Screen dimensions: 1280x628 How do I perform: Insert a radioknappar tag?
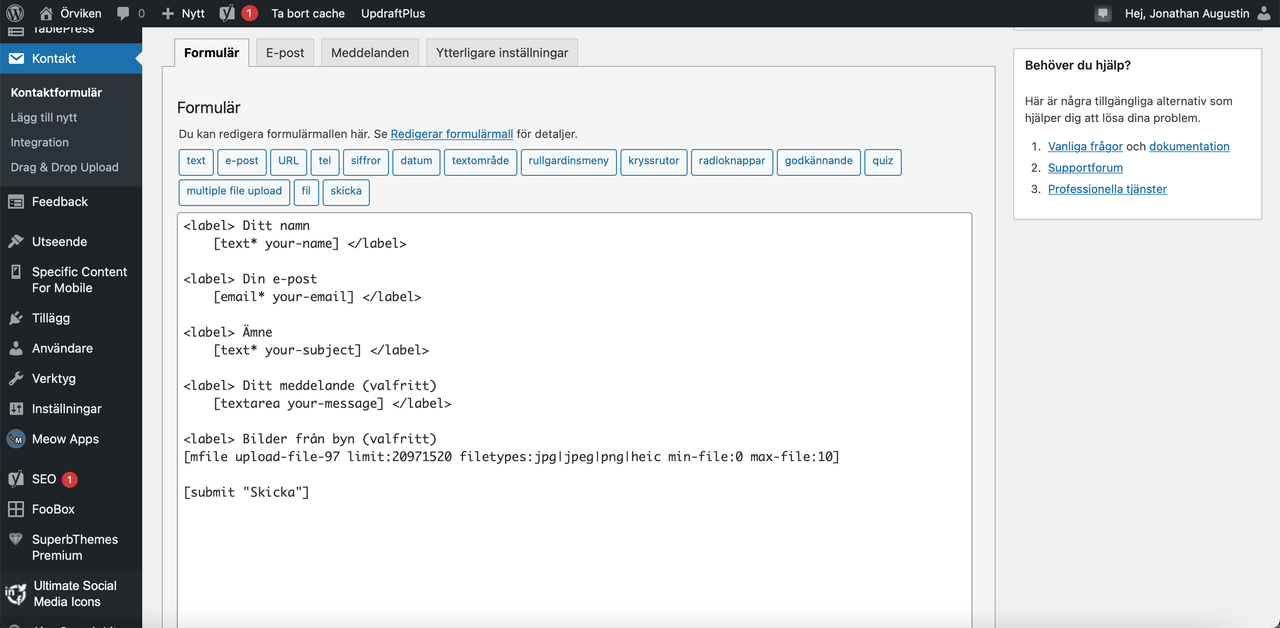pyautogui.click(x=732, y=161)
